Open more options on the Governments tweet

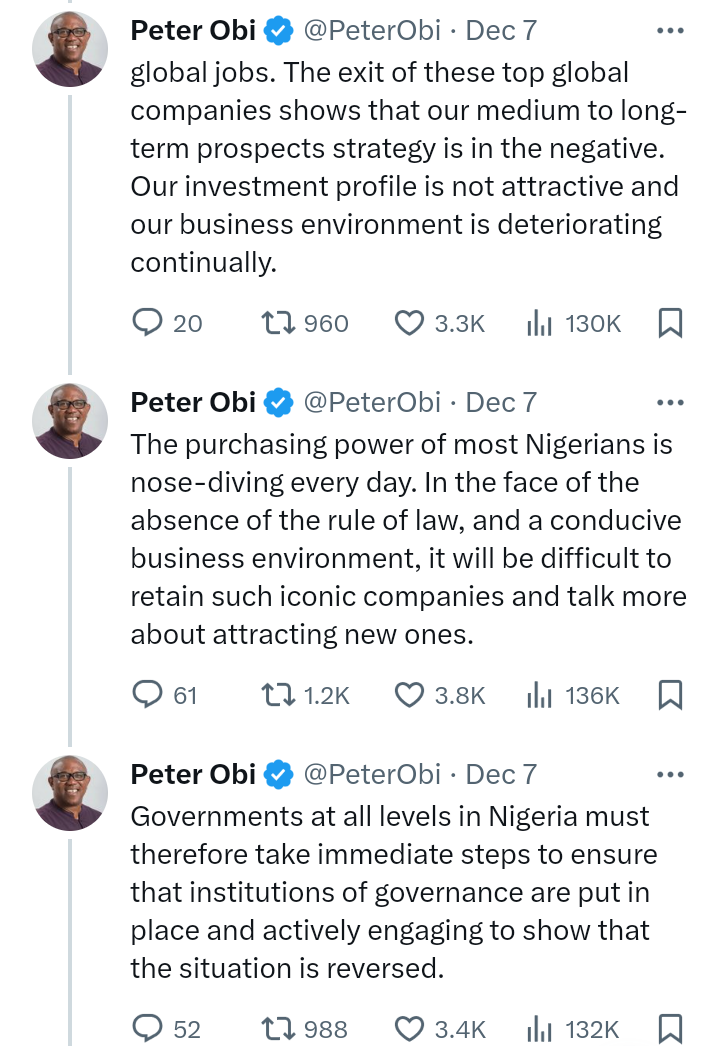point(670,775)
